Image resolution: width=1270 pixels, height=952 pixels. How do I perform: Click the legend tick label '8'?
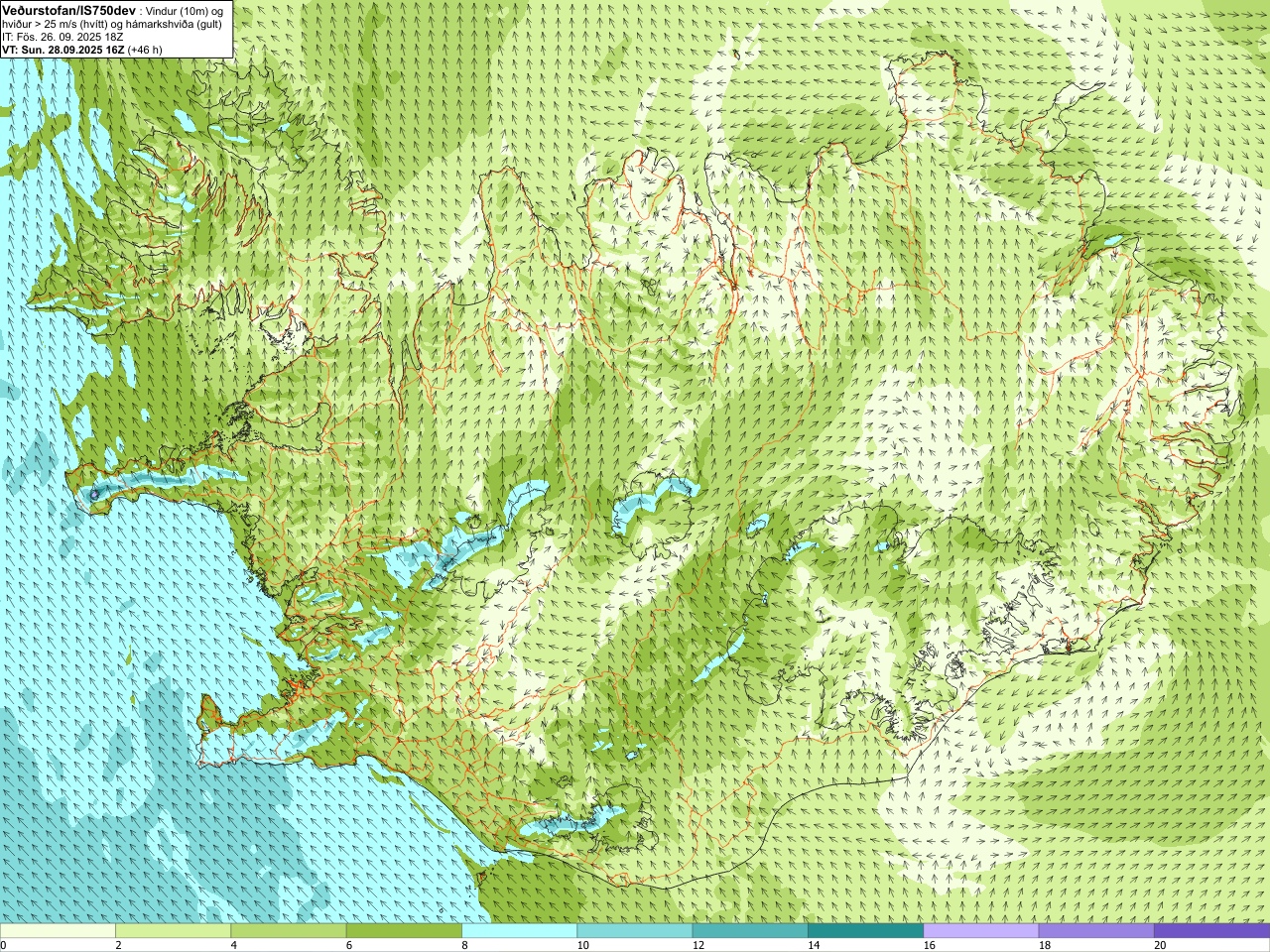pyautogui.click(x=464, y=945)
